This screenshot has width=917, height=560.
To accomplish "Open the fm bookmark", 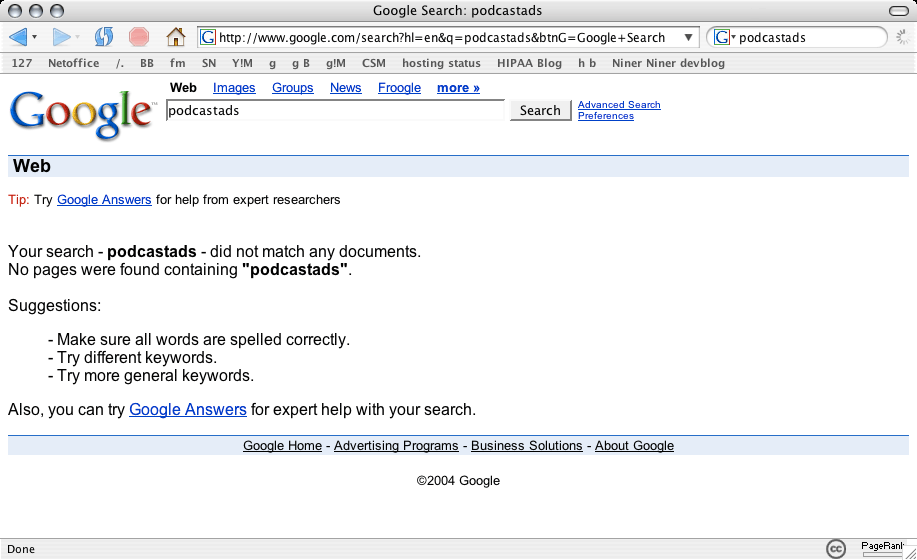I will (x=178, y=63).
